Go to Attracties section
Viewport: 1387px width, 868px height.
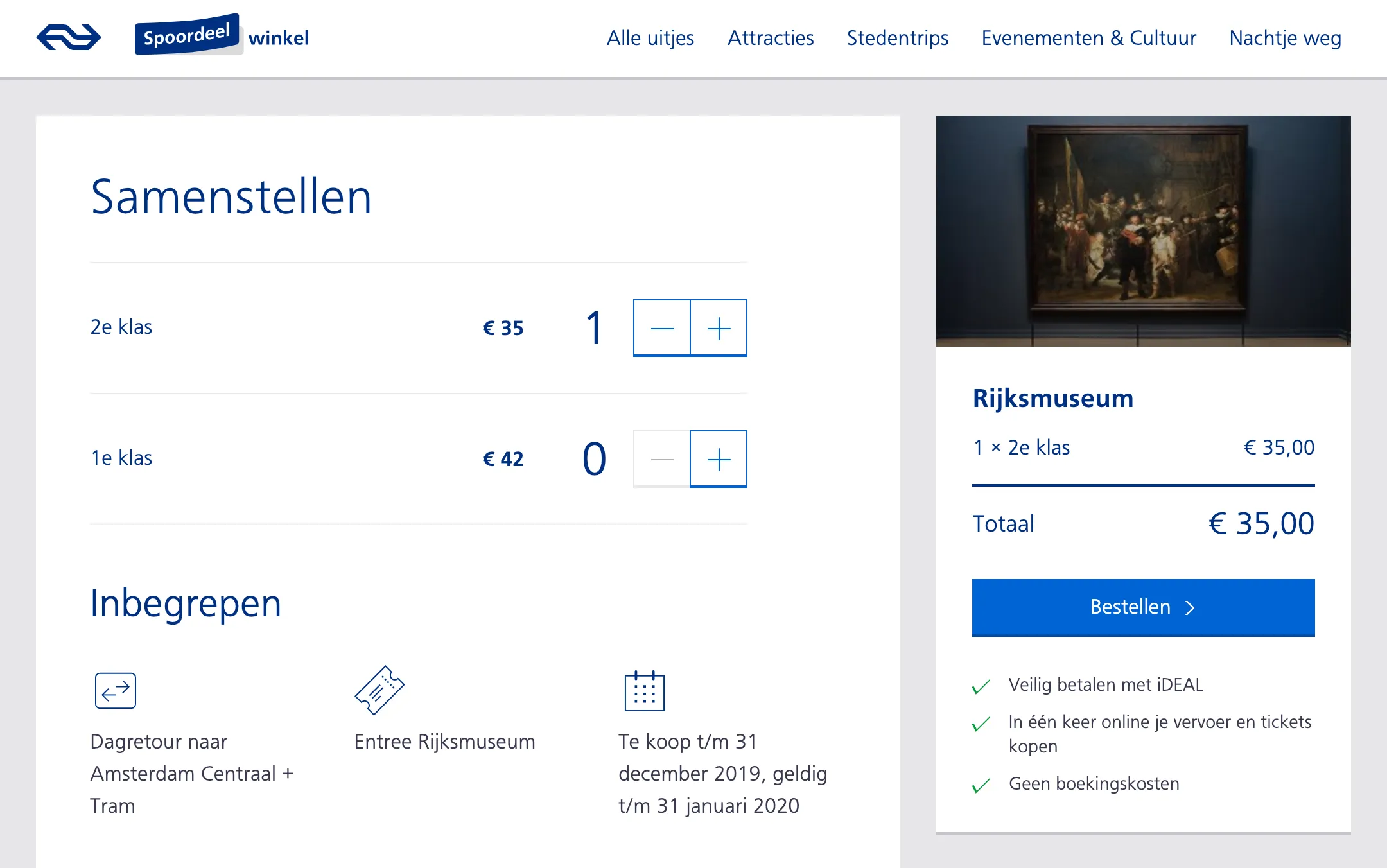tap(771, 38)
